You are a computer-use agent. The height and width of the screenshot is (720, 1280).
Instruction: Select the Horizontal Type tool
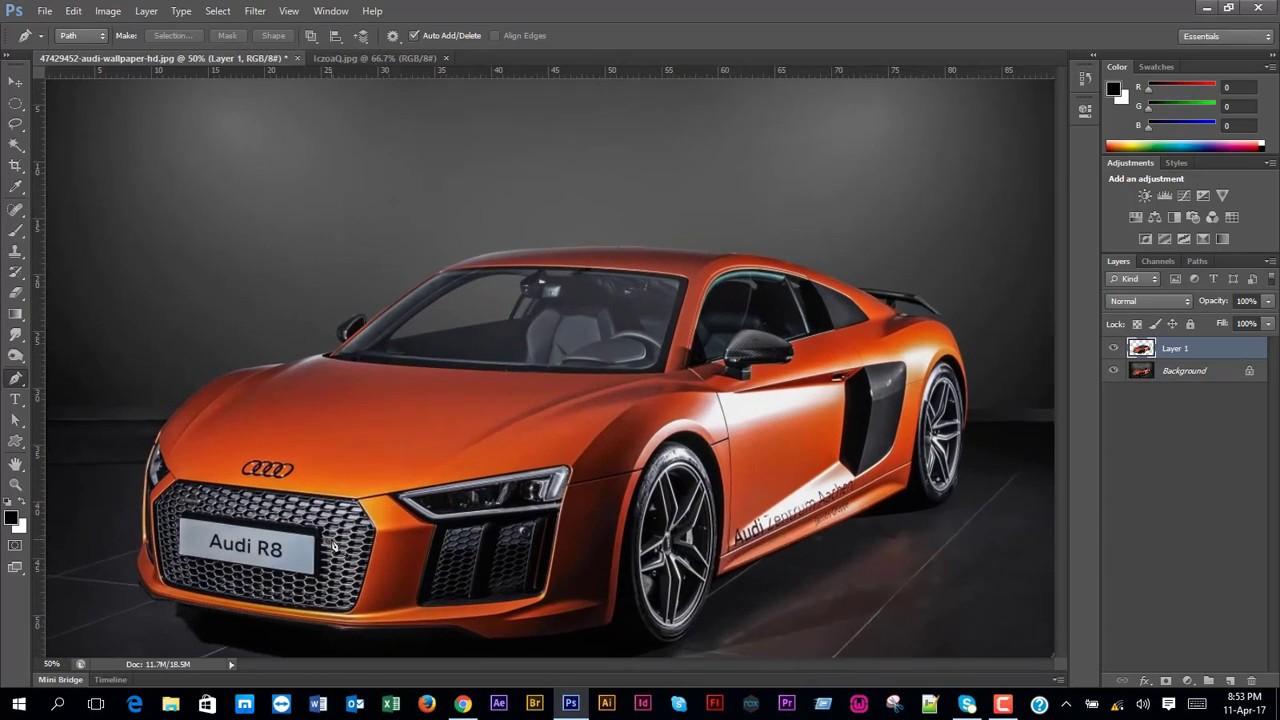click(x=15, y=398)
